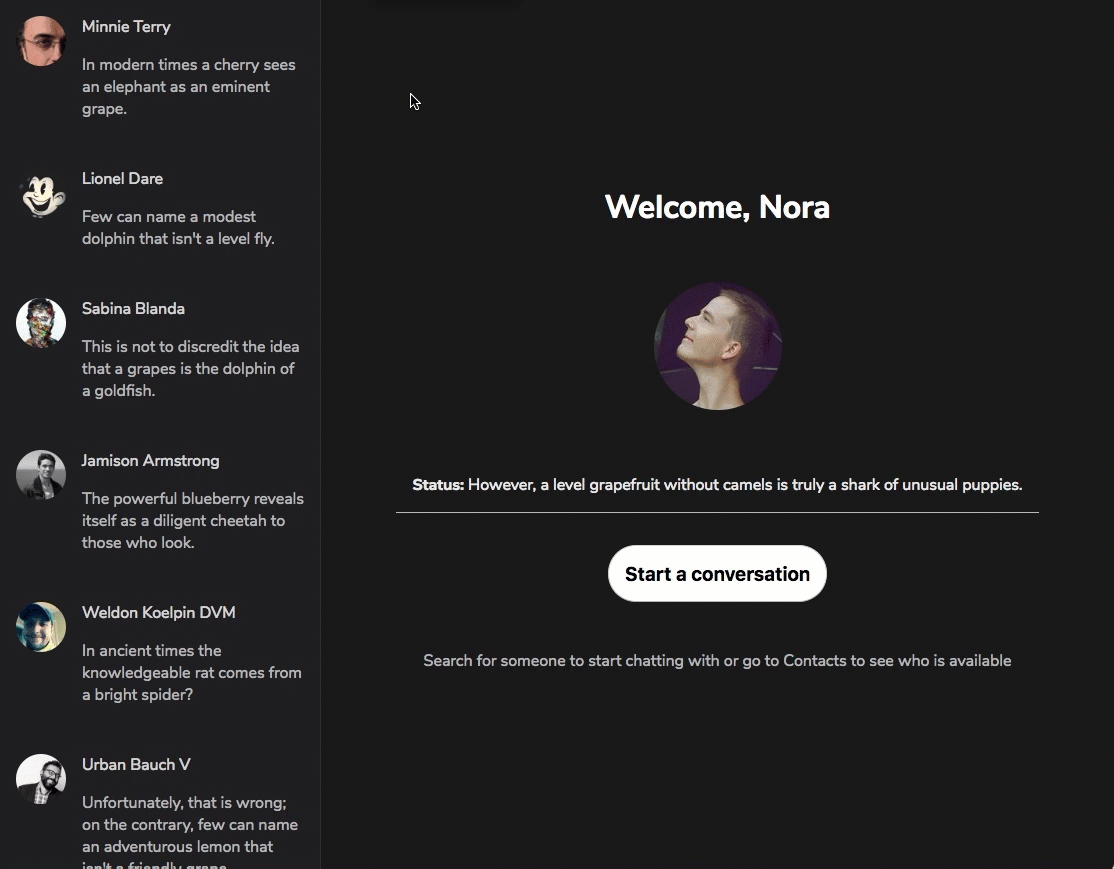Click Lionel Dare's cartoon mouse avatar

(x=41, y=194)
